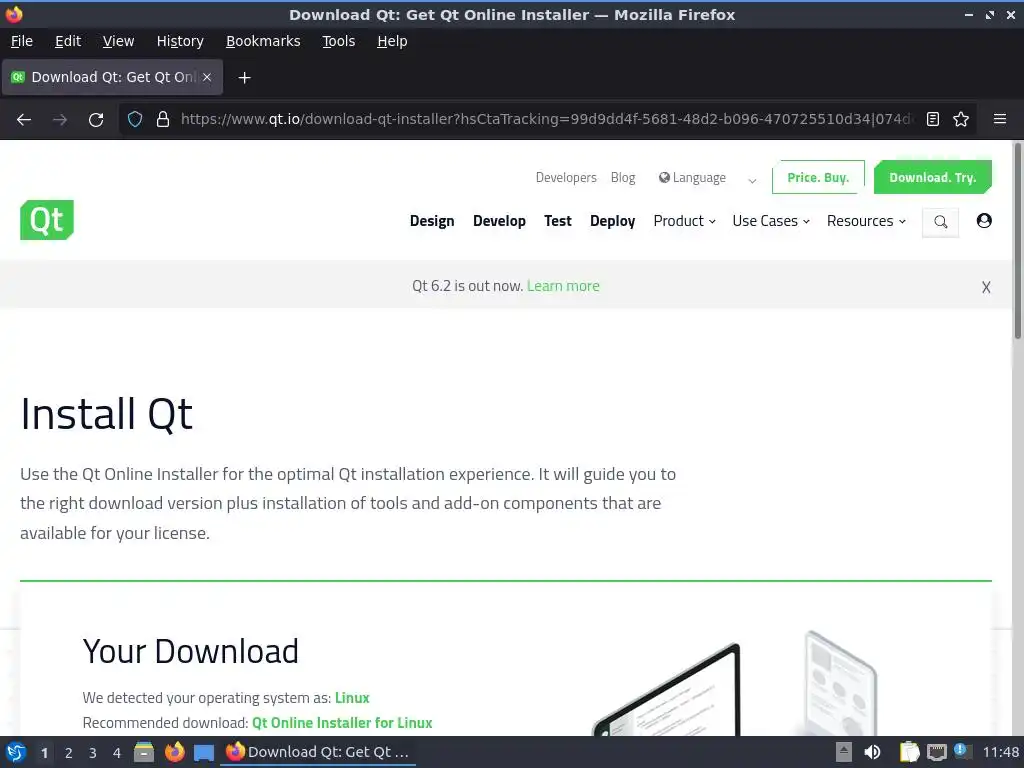Open the View menu
The image size is (1024, 768).
point(118,41)
